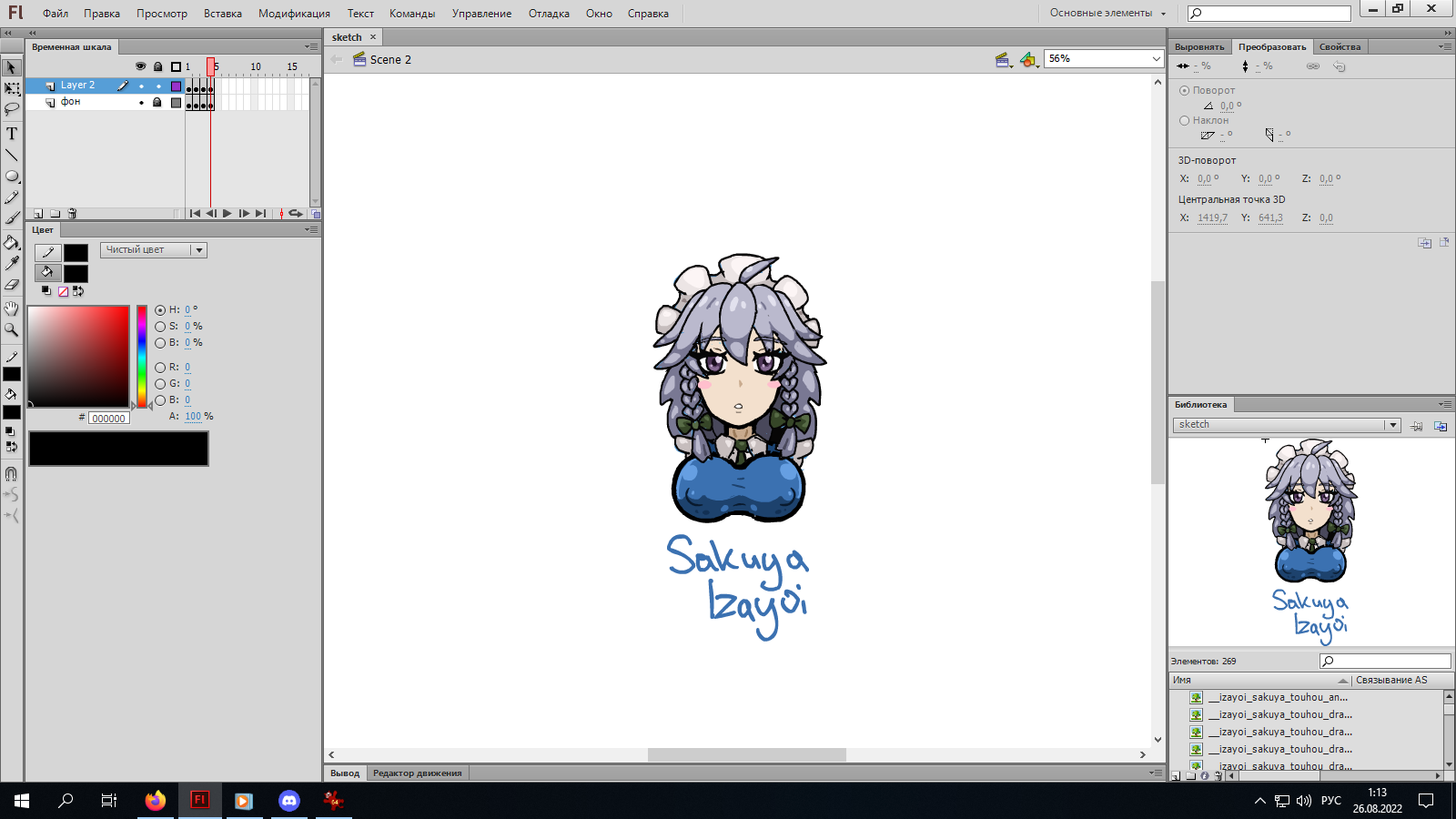Screen dimensions: 1456x819
Task: Click the Scene 2 breadcrumb
Action: (390, 60)
